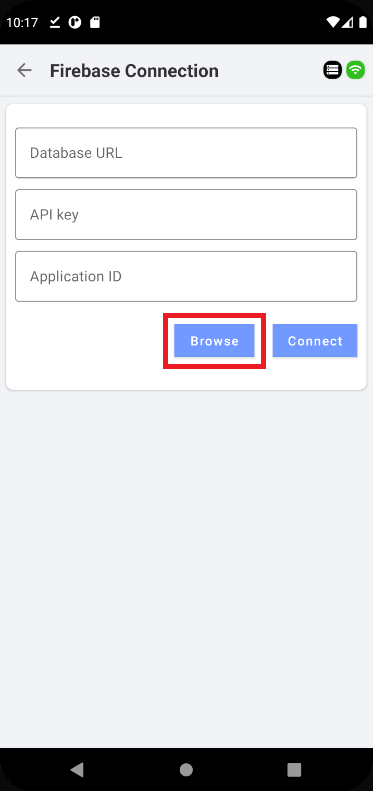Tap the green Wi-Fi connectivity icon

pos(355,70)
